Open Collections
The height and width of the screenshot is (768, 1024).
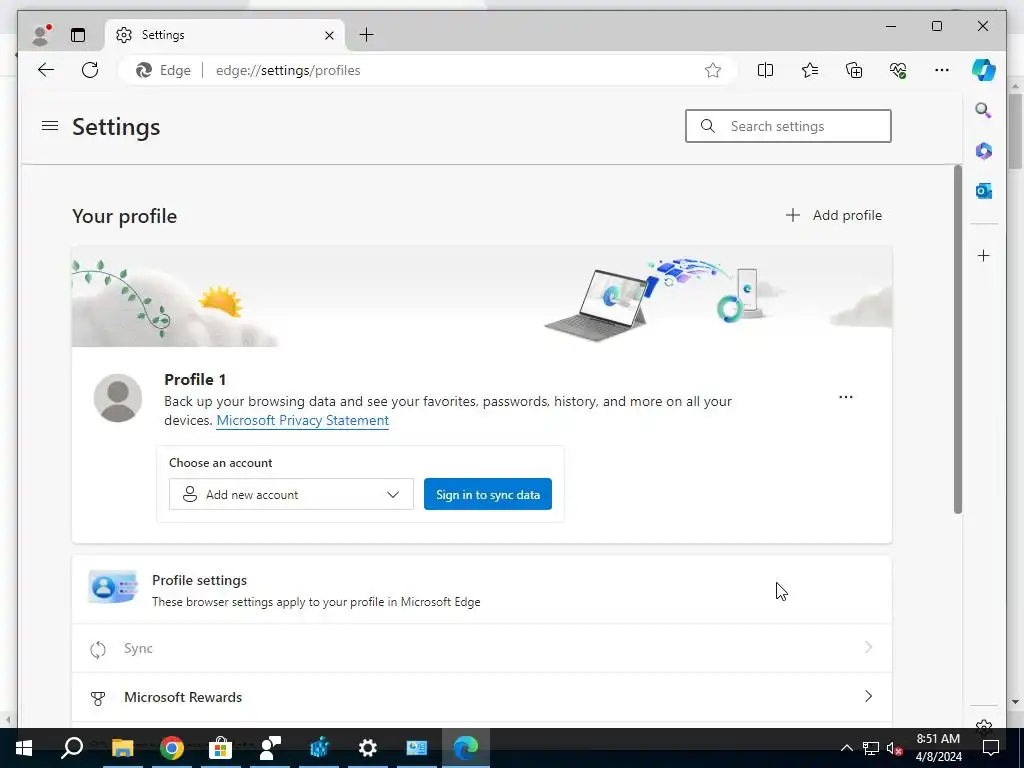(x=854, y=70)
